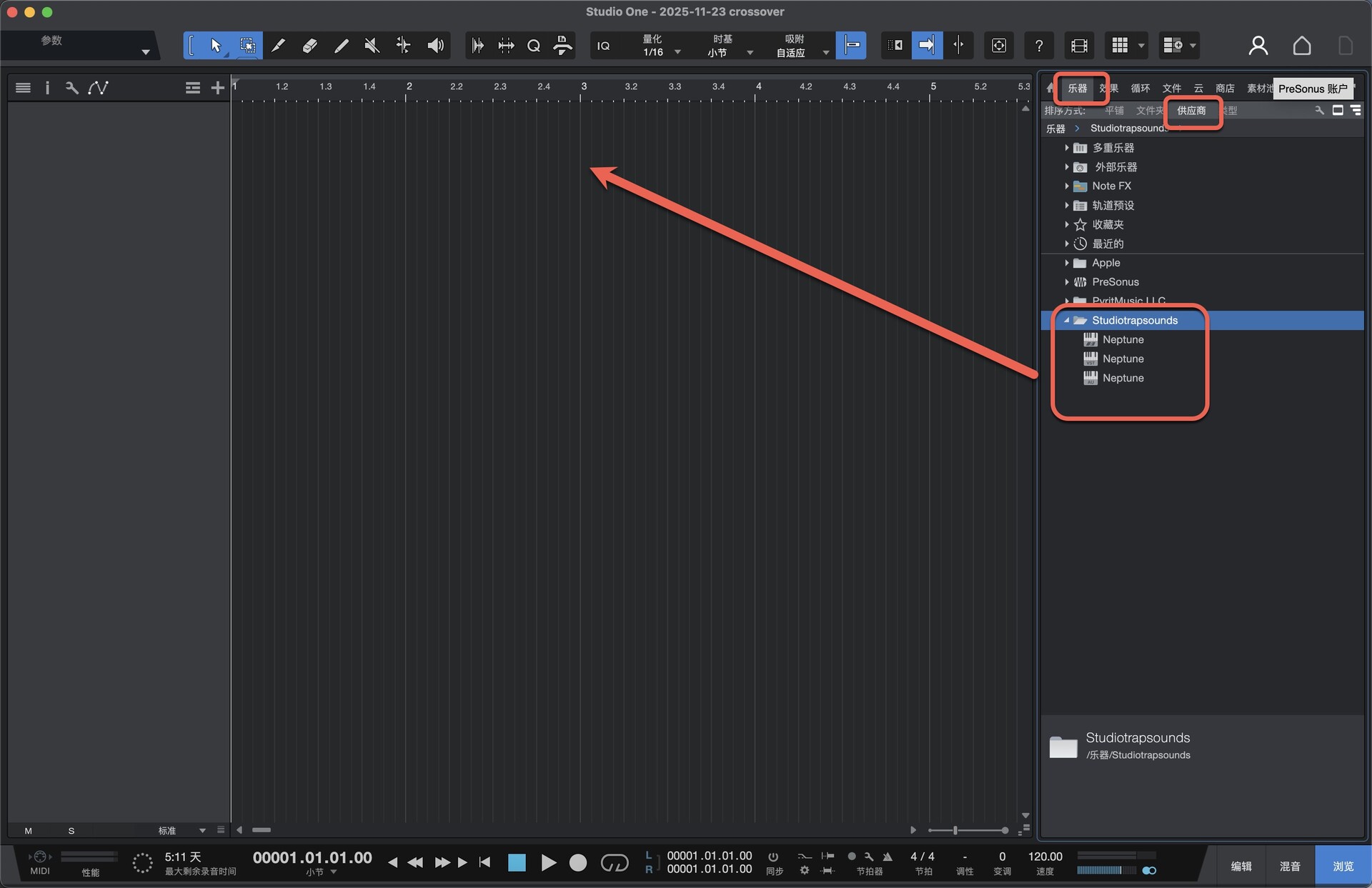Click the Record button
Viewport: 1372px width, 888px height.
577,863
